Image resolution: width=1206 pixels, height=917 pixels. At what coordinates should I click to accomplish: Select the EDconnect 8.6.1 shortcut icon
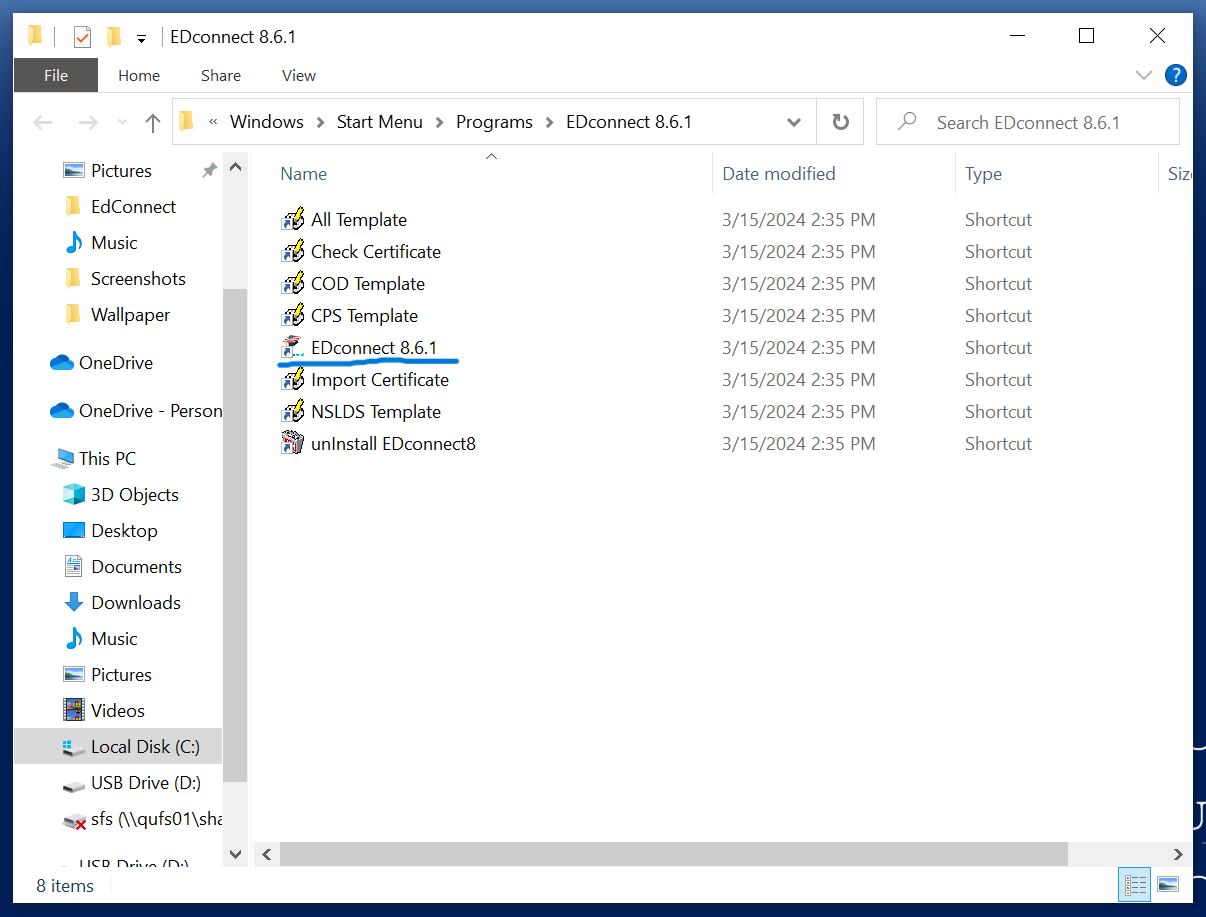pos(293,348)
